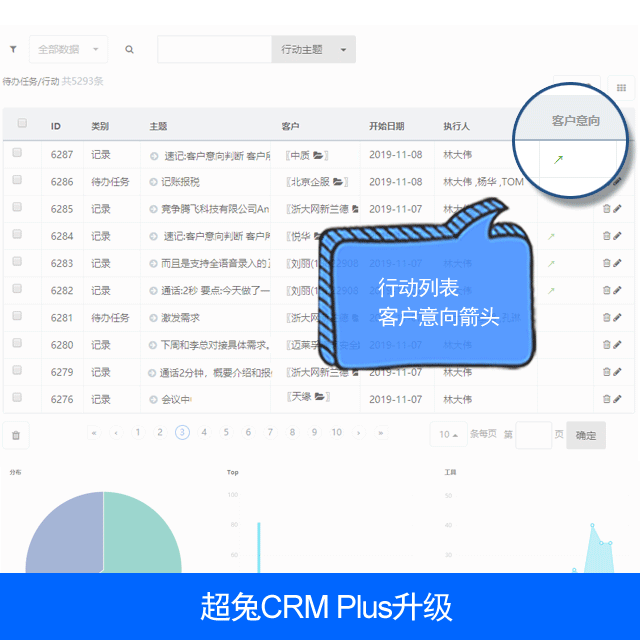Jump to last page with » button
The width and height of the screenshot is (640, 640).
[x=381, y=433]
